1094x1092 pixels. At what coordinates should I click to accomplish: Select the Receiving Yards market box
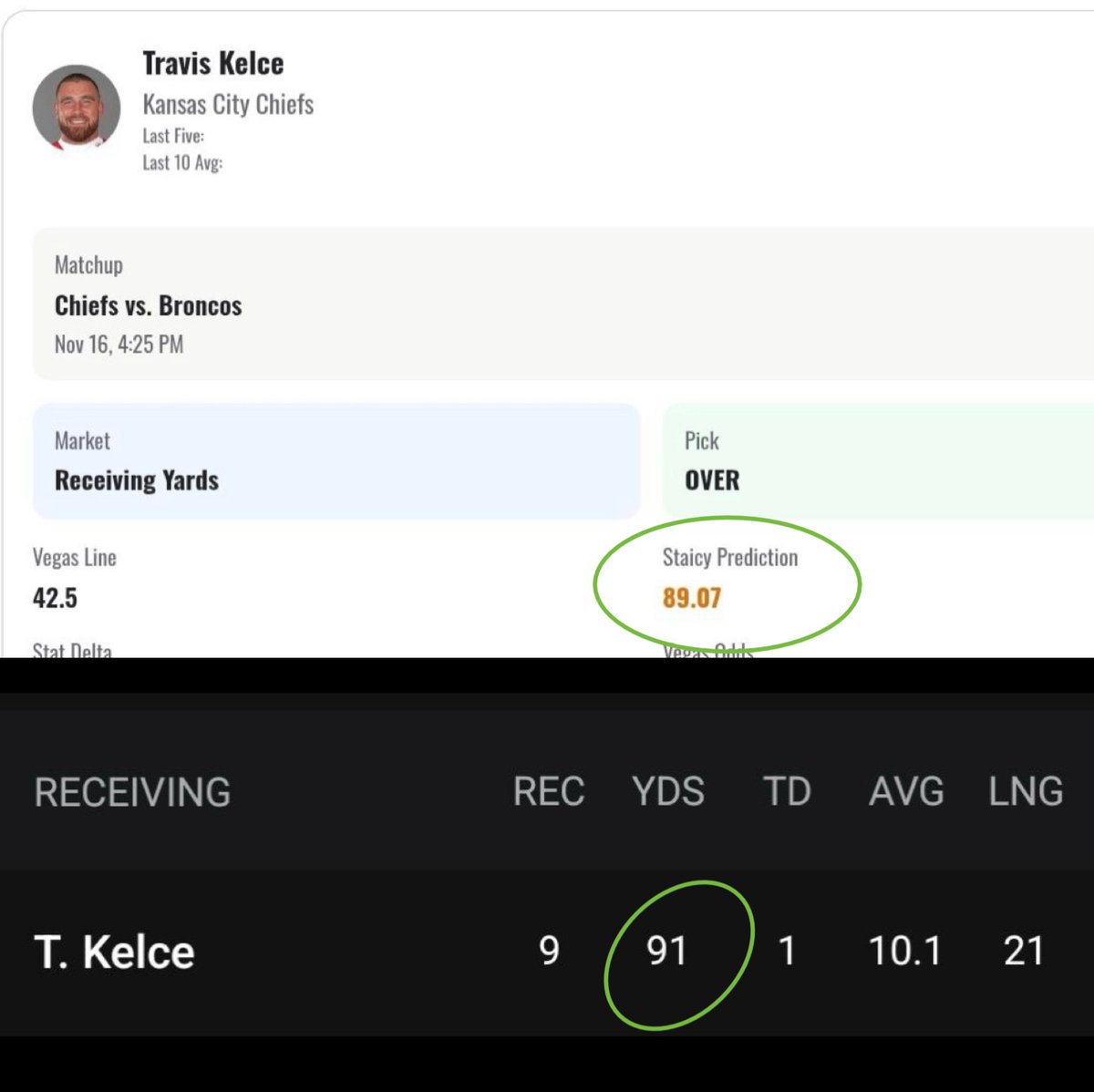(335, 461)
